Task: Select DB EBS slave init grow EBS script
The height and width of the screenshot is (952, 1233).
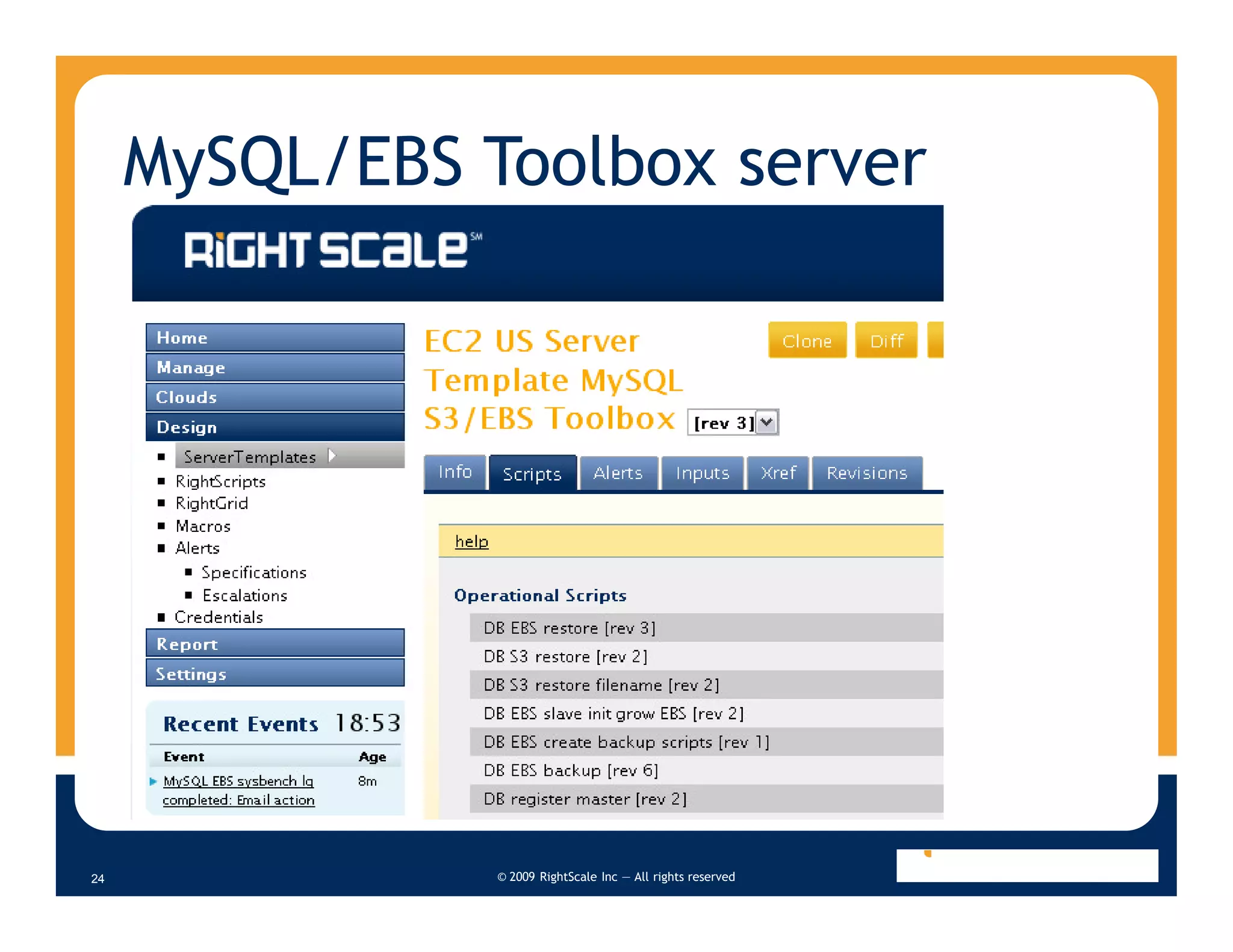Action: pos(706,713)
